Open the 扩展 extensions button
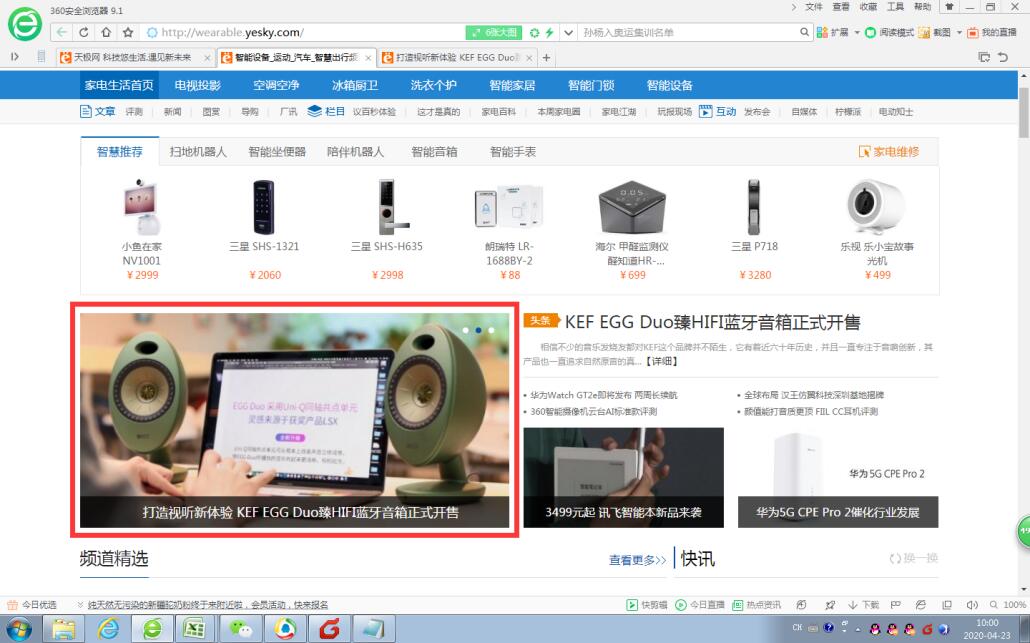Viewport: 1030px width, 643px height. (x=832, y=32)
